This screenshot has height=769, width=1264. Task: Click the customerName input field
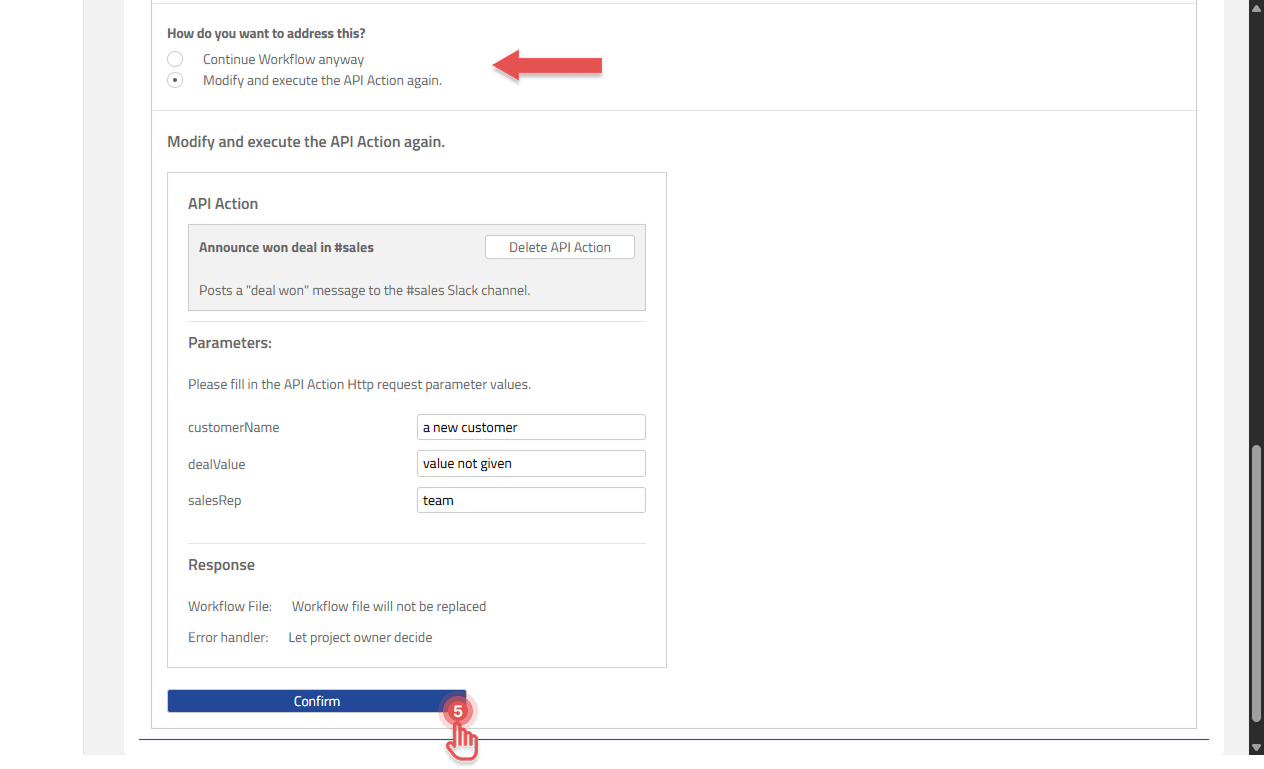pos(531,427)
